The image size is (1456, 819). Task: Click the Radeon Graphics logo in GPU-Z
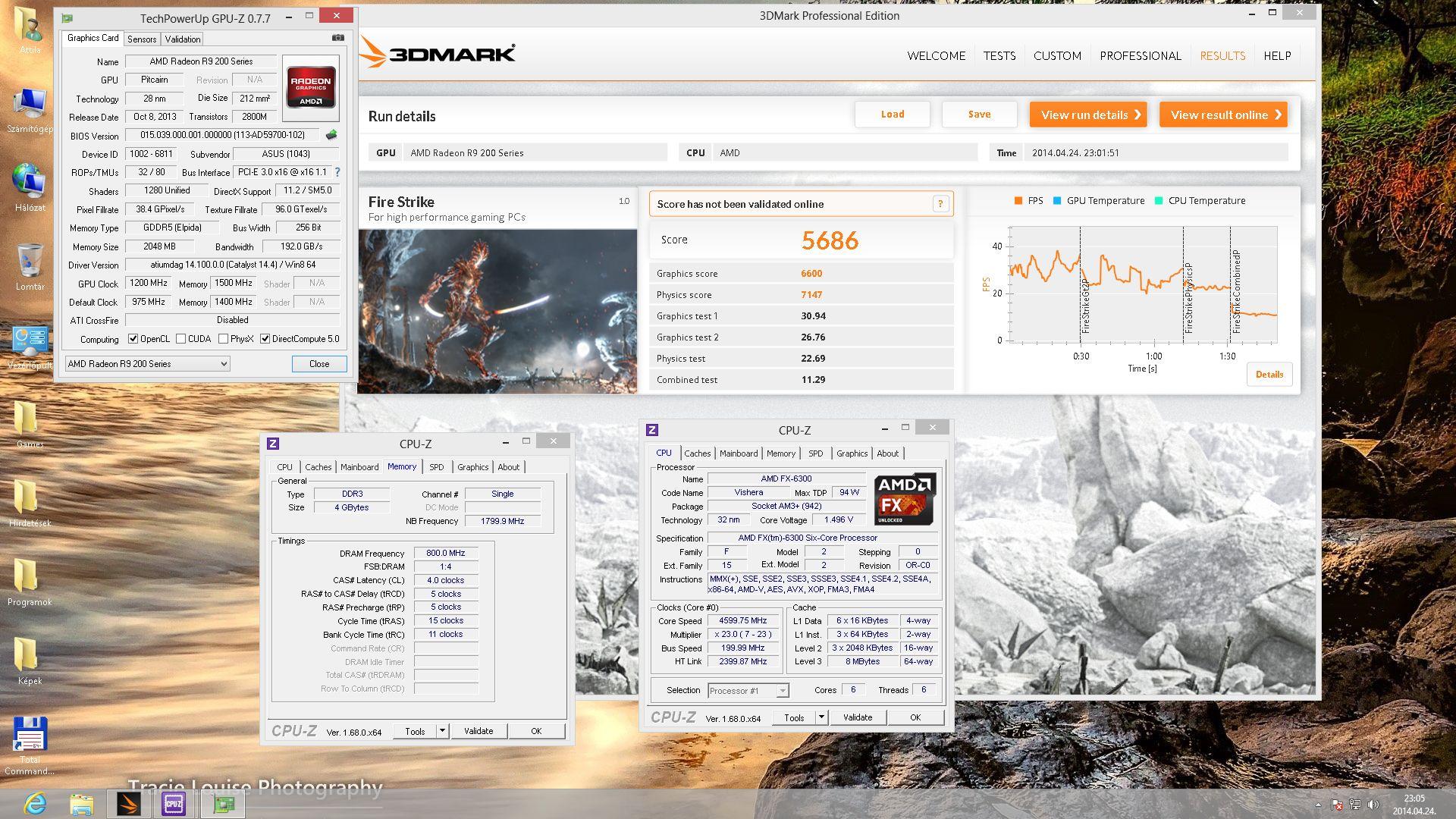[310, 88]
